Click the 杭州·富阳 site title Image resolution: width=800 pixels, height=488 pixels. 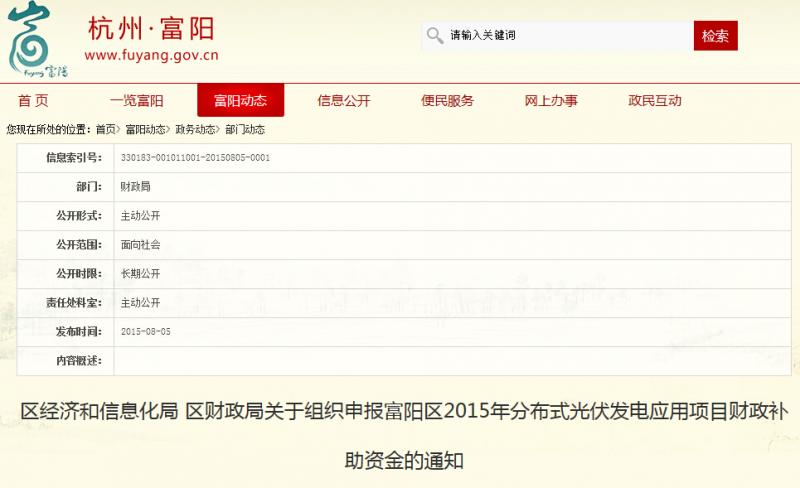click(x=151, y=27)
